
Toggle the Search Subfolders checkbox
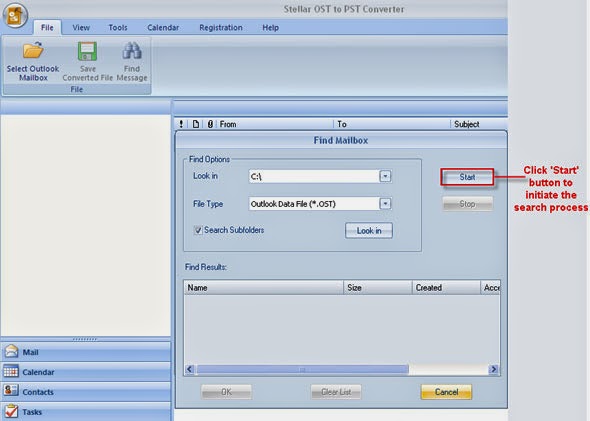[x=198, y=230]
